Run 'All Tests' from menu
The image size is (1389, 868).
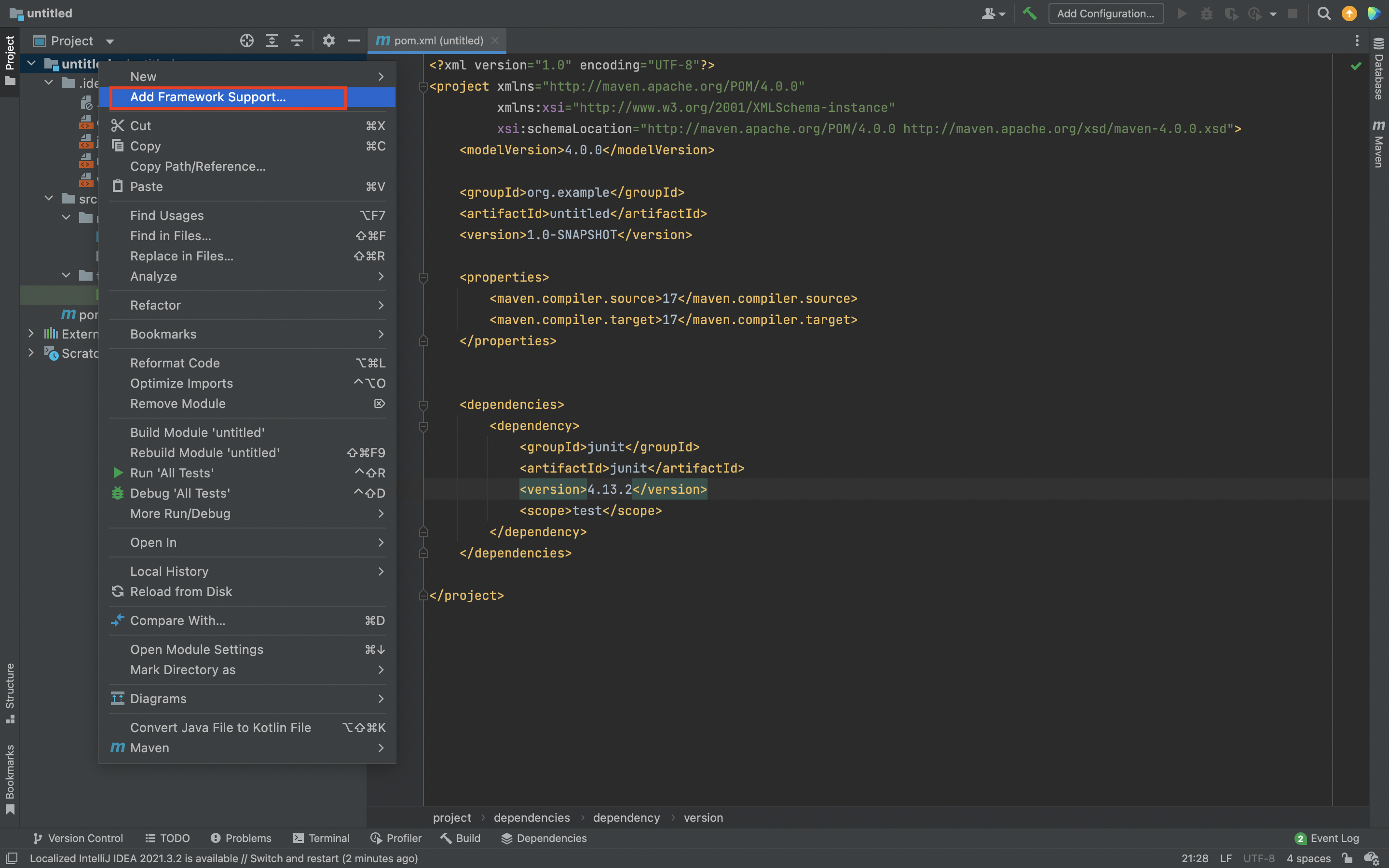pos(247,473)
